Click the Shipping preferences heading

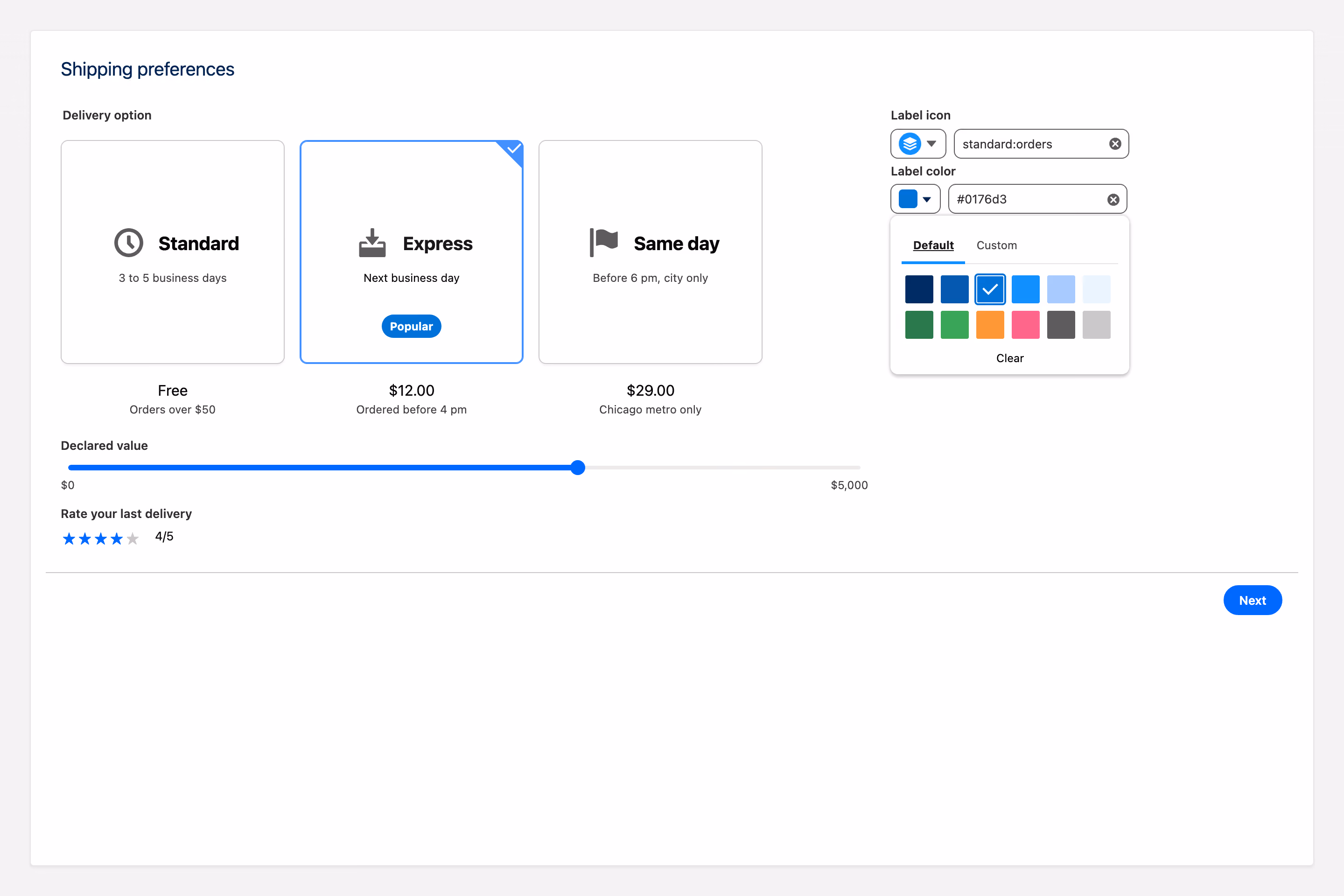tap(147, 69)
